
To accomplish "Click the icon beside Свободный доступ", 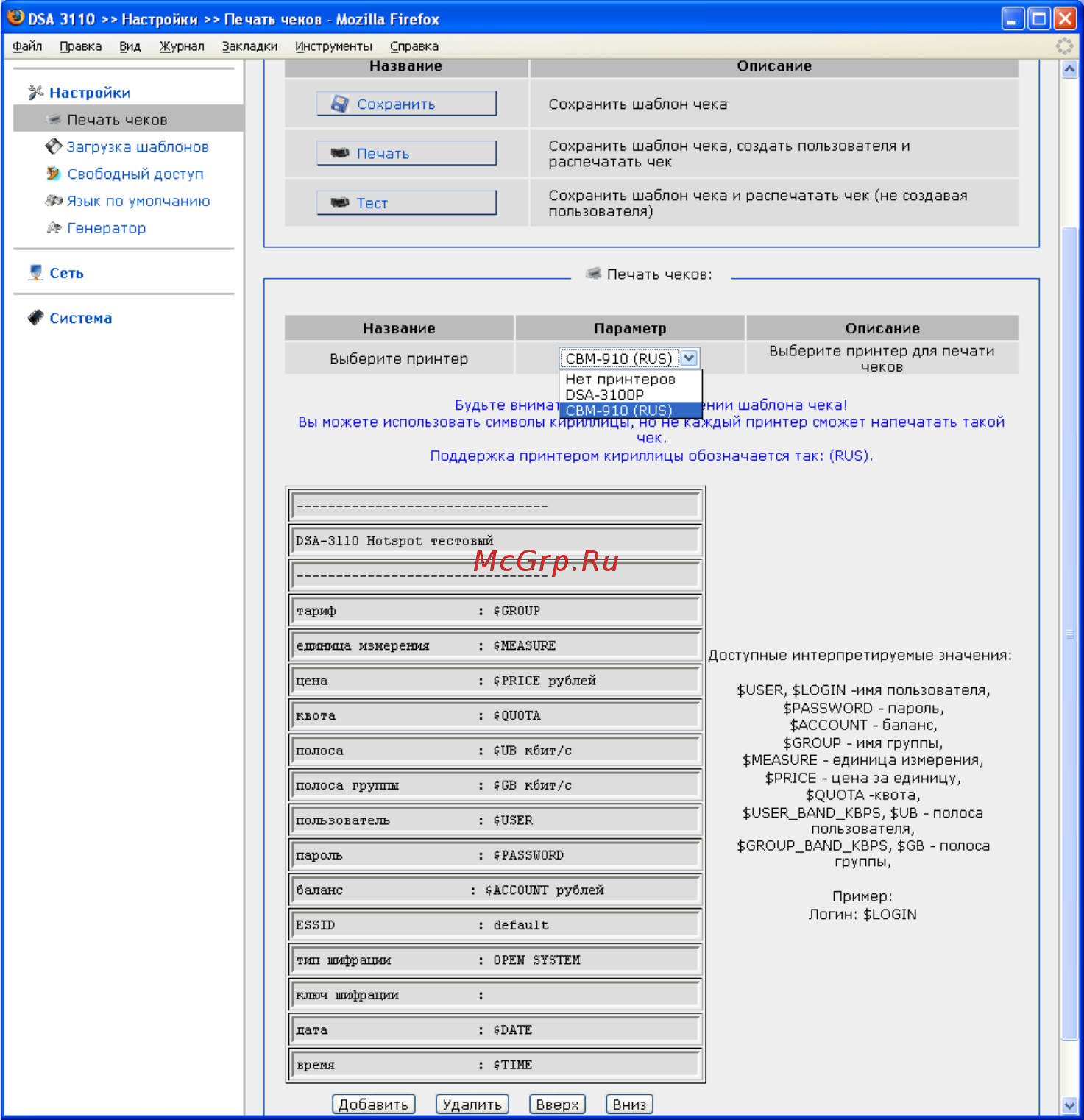I will tap(54, 174).
